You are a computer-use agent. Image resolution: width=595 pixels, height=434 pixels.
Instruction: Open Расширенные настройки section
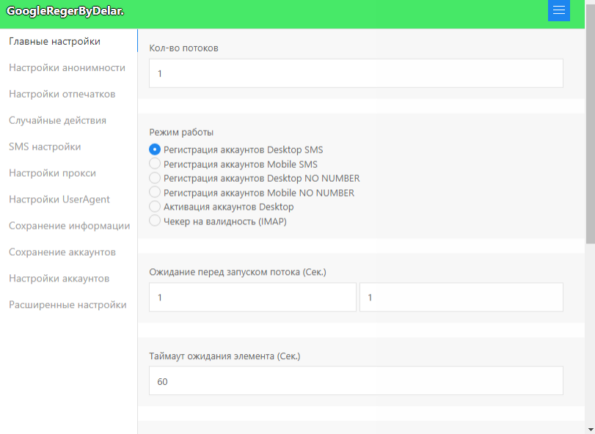(x=69, y=305)
